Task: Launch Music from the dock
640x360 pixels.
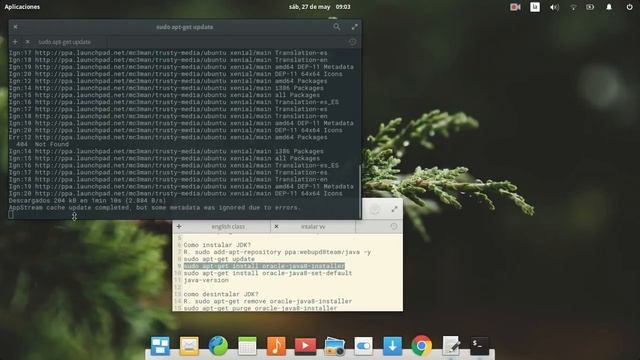Action: (x=276, y=346)
